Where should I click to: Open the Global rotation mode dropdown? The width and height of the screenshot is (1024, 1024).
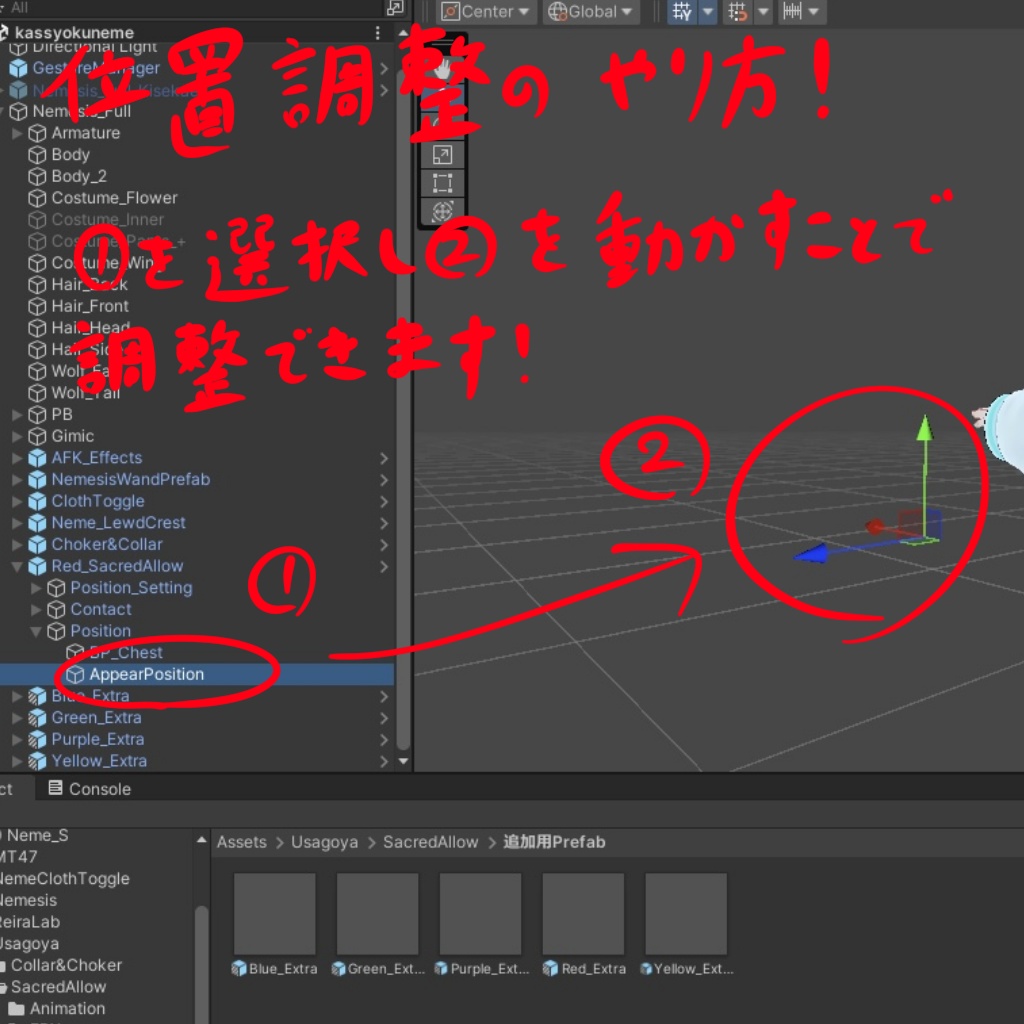(591, 11)
